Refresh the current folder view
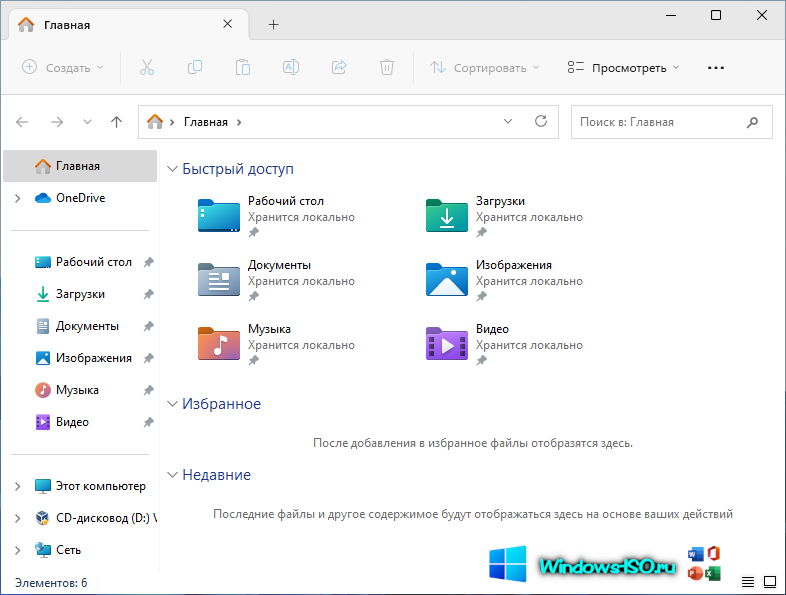786x595 pixels. pos(541,121)
